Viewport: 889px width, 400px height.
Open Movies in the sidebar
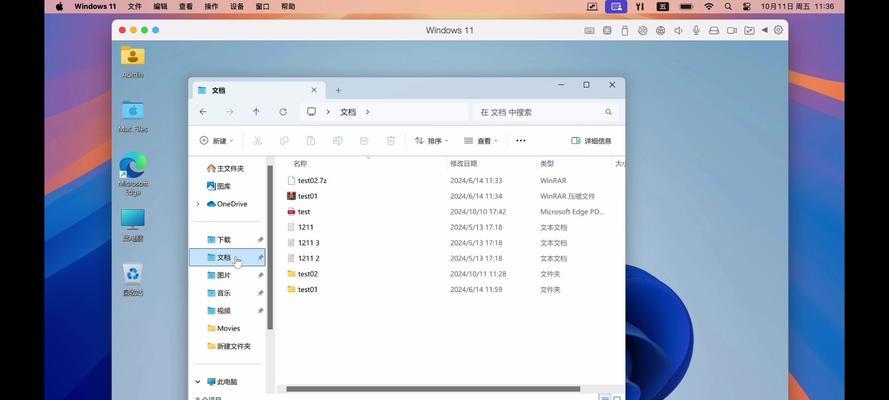[223, 328]
